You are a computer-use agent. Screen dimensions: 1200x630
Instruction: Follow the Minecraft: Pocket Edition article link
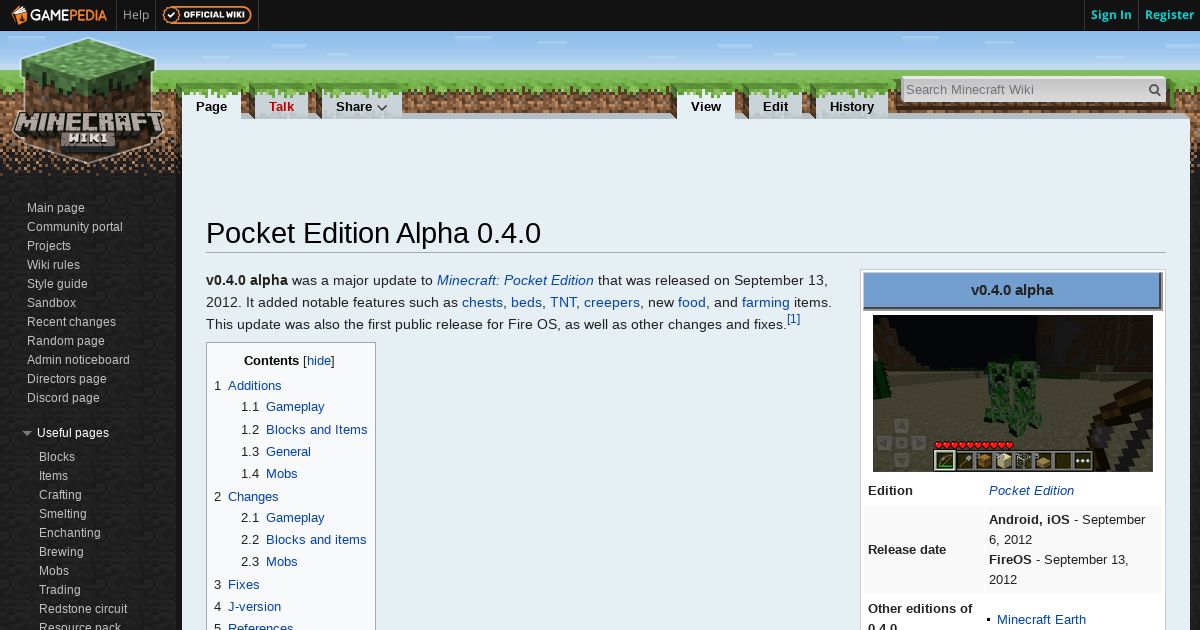point(515,280)
